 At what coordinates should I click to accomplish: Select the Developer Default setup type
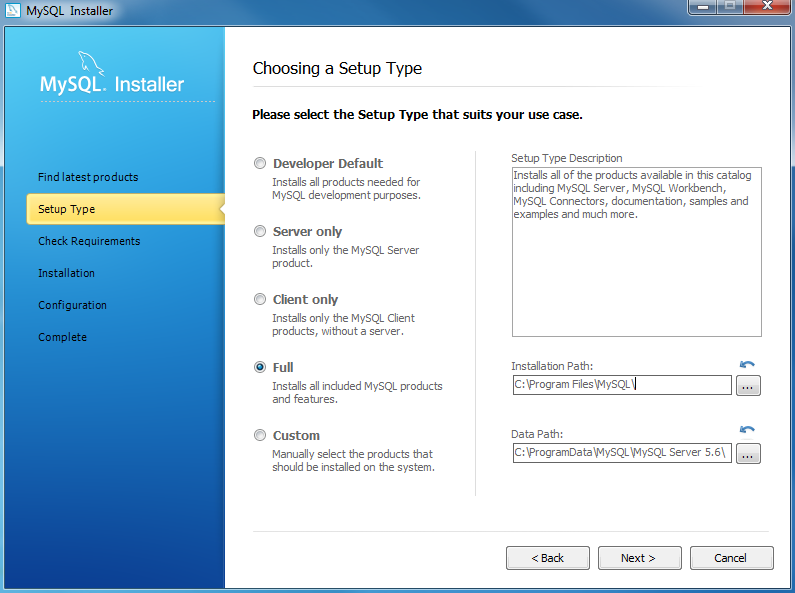pos(260,163)
